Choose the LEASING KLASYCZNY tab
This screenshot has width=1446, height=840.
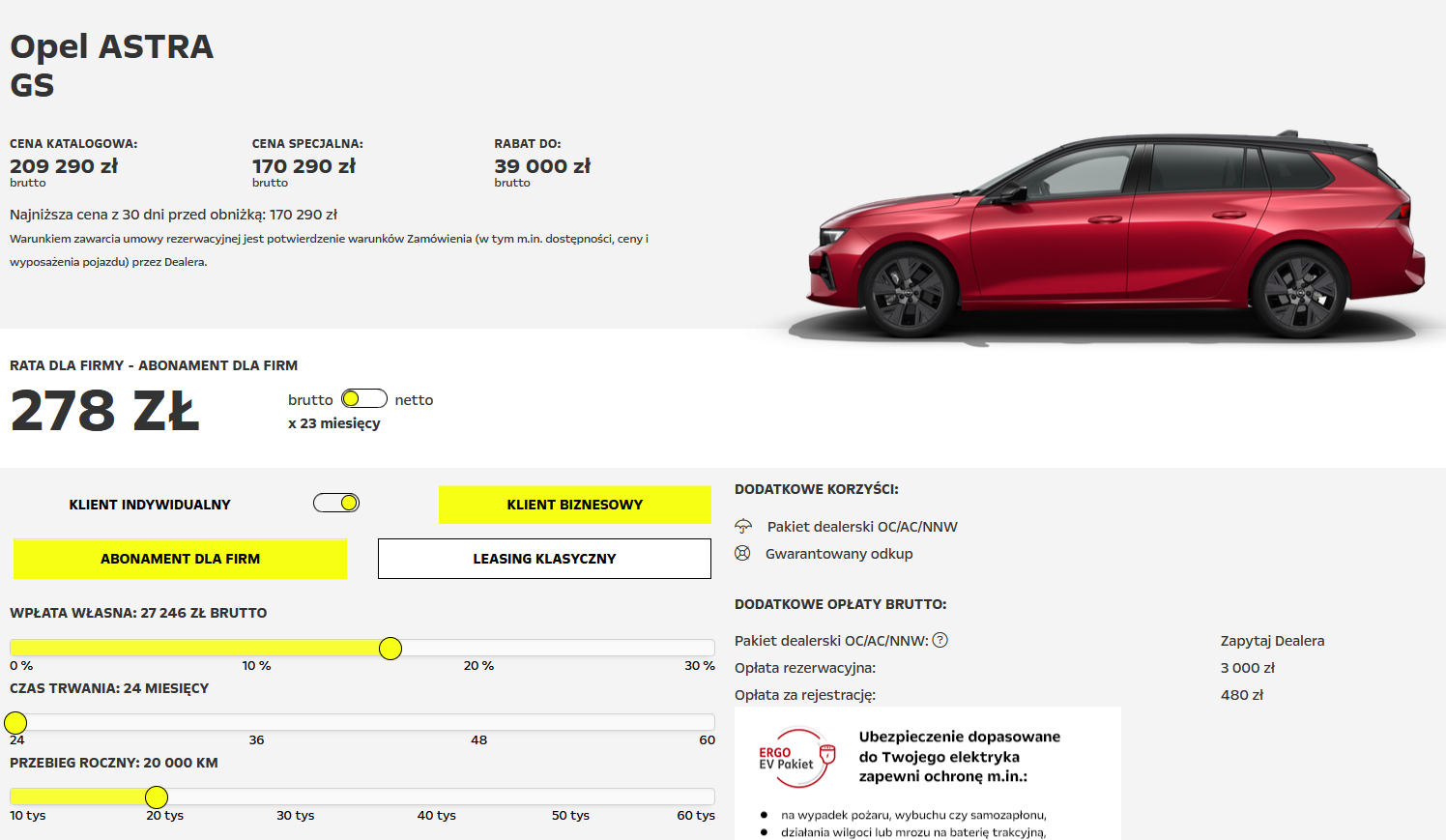click(x=544, y=559)
